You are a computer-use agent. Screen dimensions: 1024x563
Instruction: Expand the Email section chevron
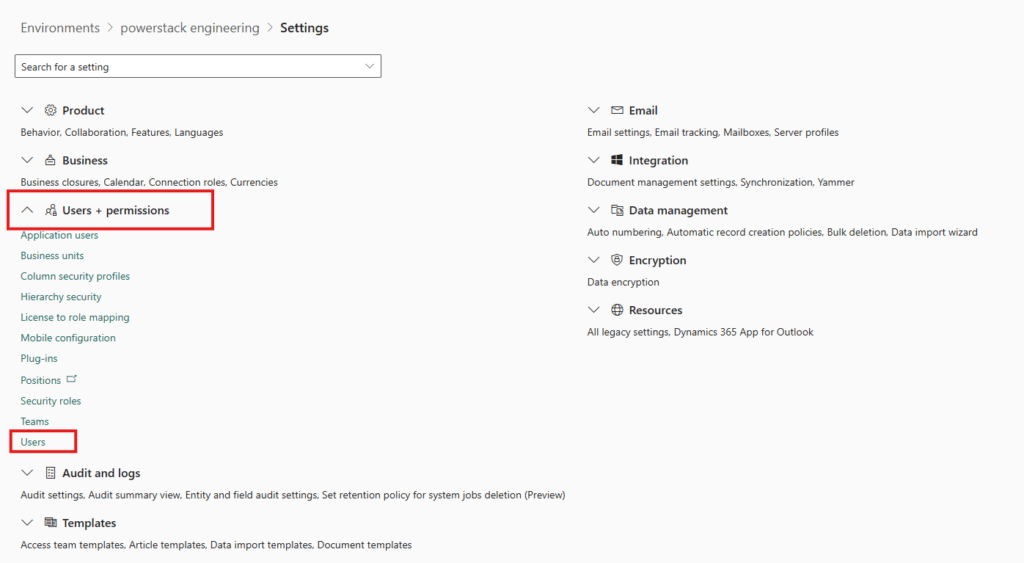click(594, 110)
